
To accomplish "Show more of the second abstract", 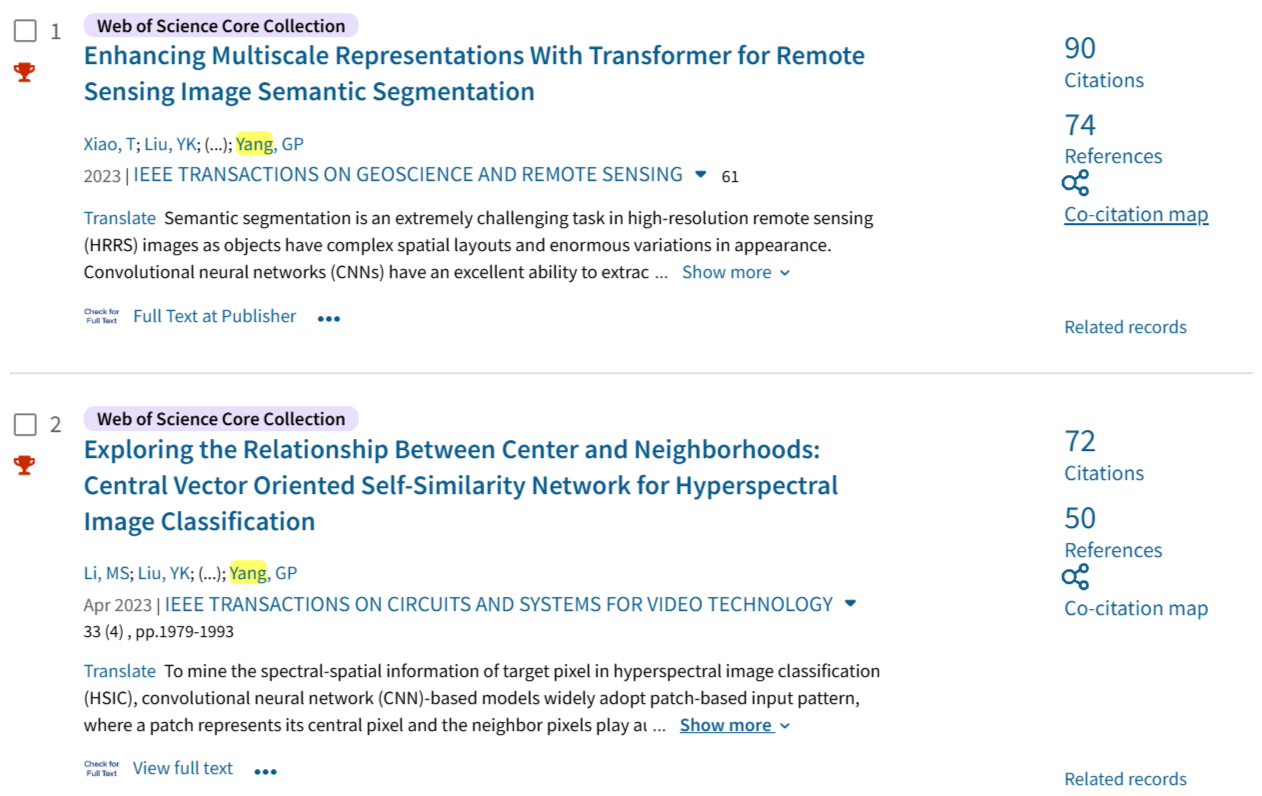I will pyautogui.click(x=734, y=725).
